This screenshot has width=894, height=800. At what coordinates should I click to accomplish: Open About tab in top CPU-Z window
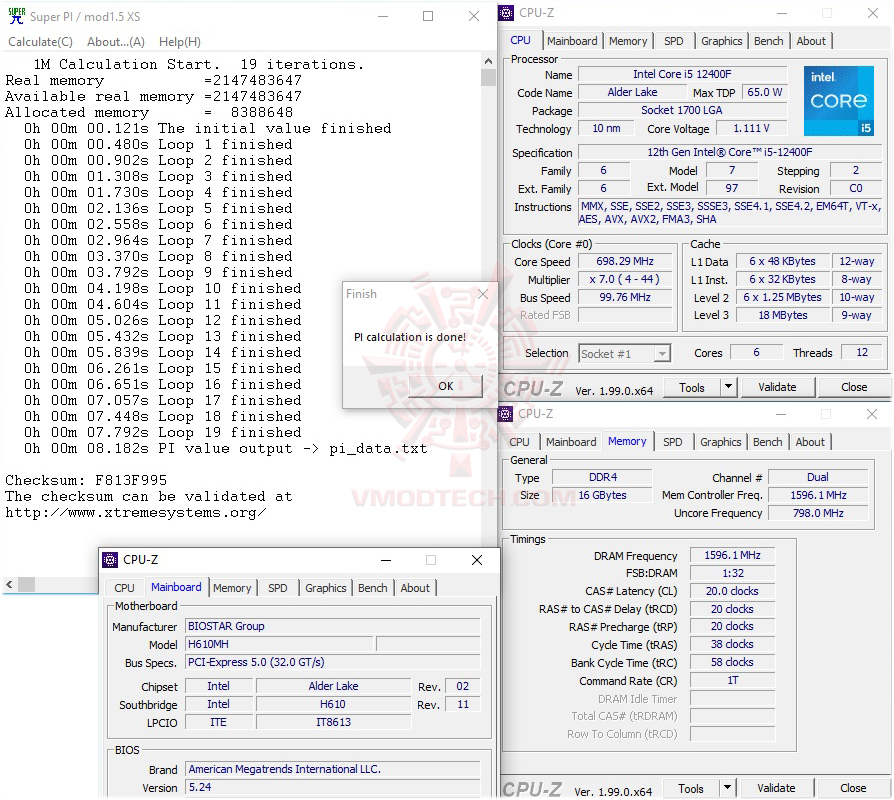click(x=811, y=41)
